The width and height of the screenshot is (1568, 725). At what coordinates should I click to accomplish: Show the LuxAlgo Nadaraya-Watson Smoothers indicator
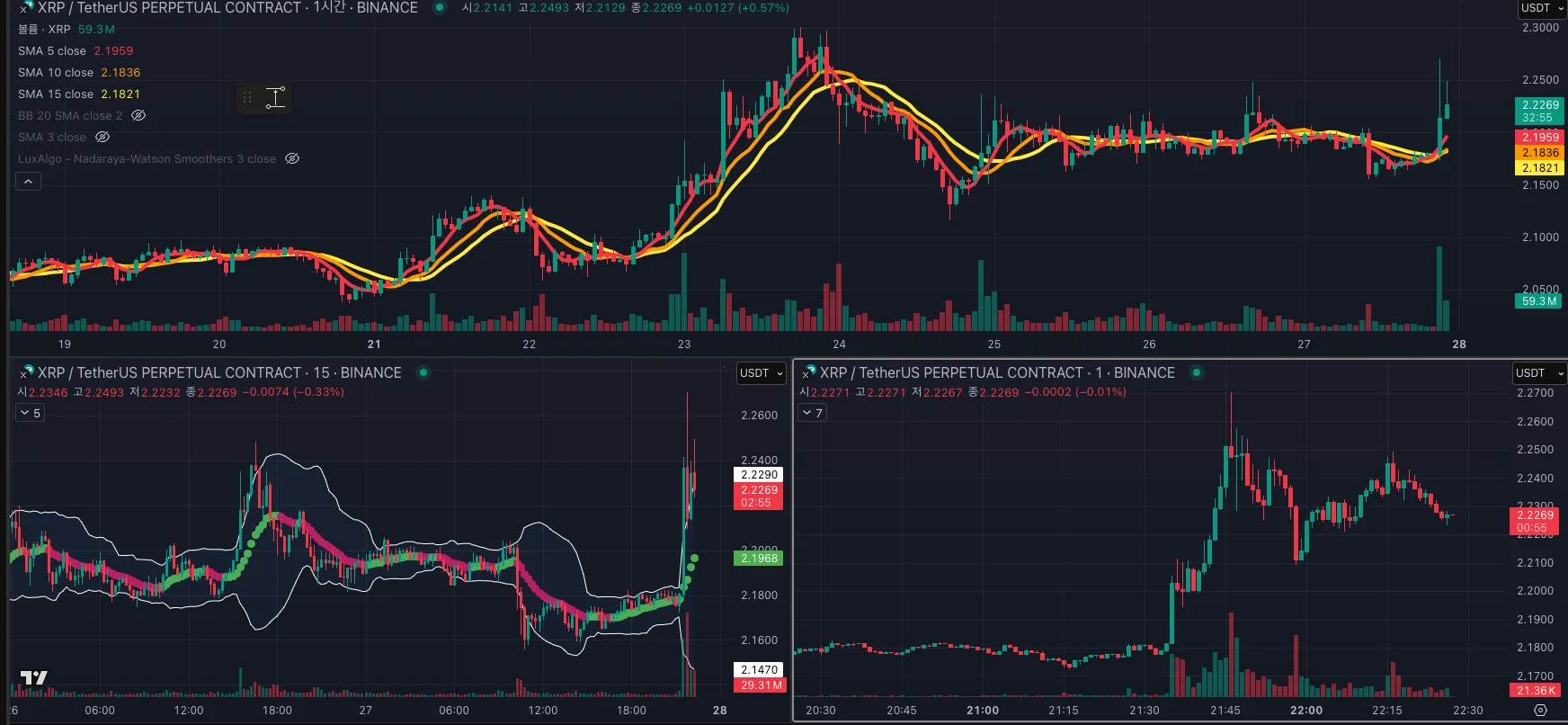pos(292,158)
